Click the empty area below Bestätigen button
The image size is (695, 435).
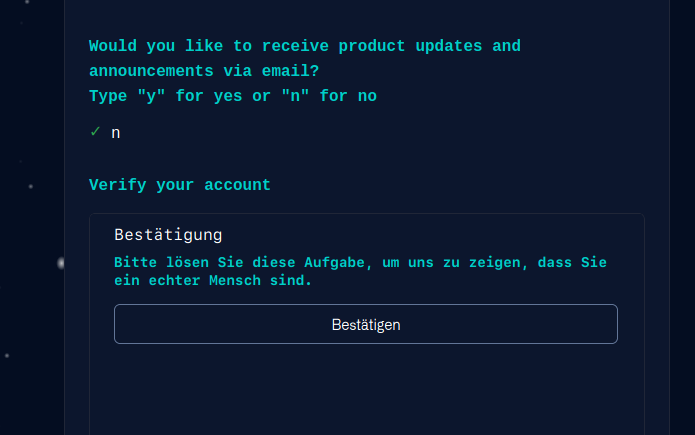click(x=366, y=390)
